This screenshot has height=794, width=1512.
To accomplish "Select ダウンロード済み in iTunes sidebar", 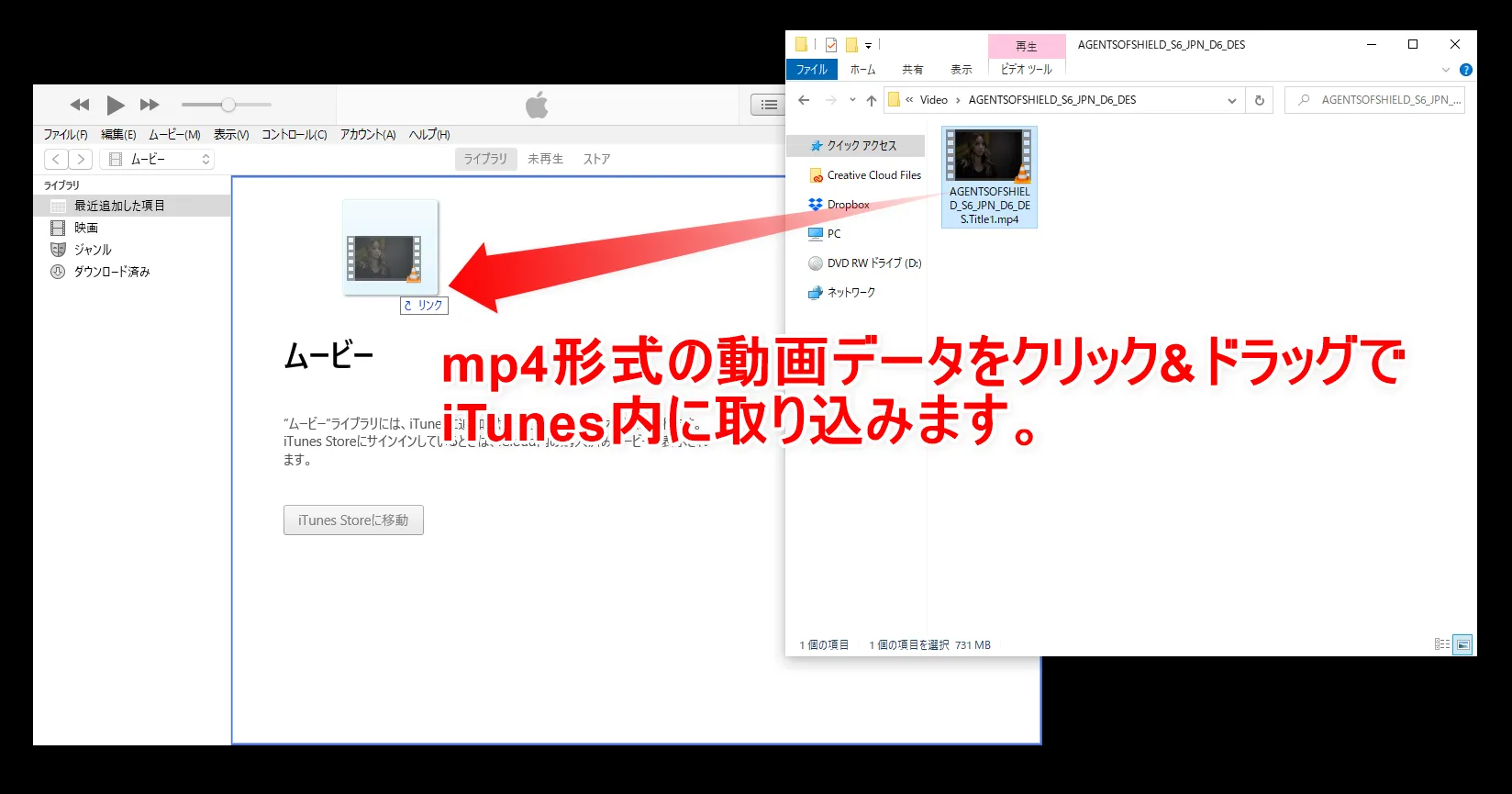I will 132,272.
